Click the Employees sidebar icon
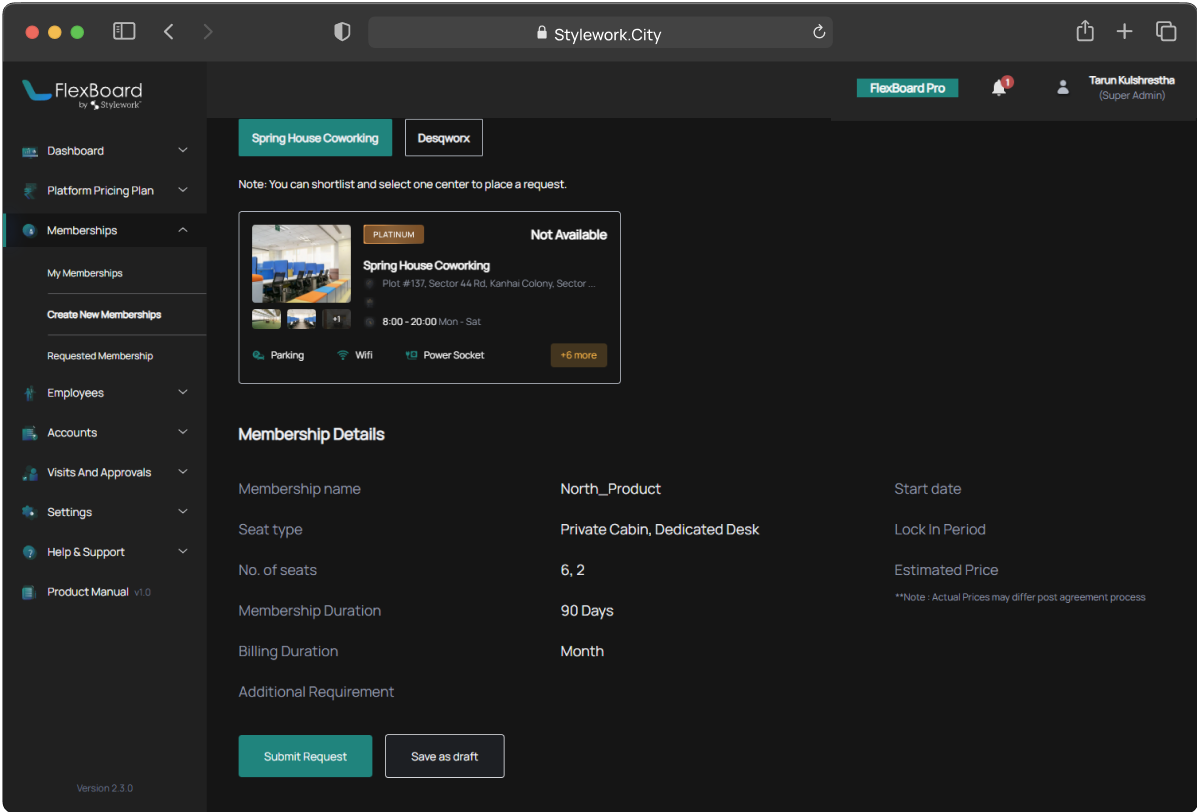Screen dimensions: 1197x812 pyautogui.click(x=30, y=393)
